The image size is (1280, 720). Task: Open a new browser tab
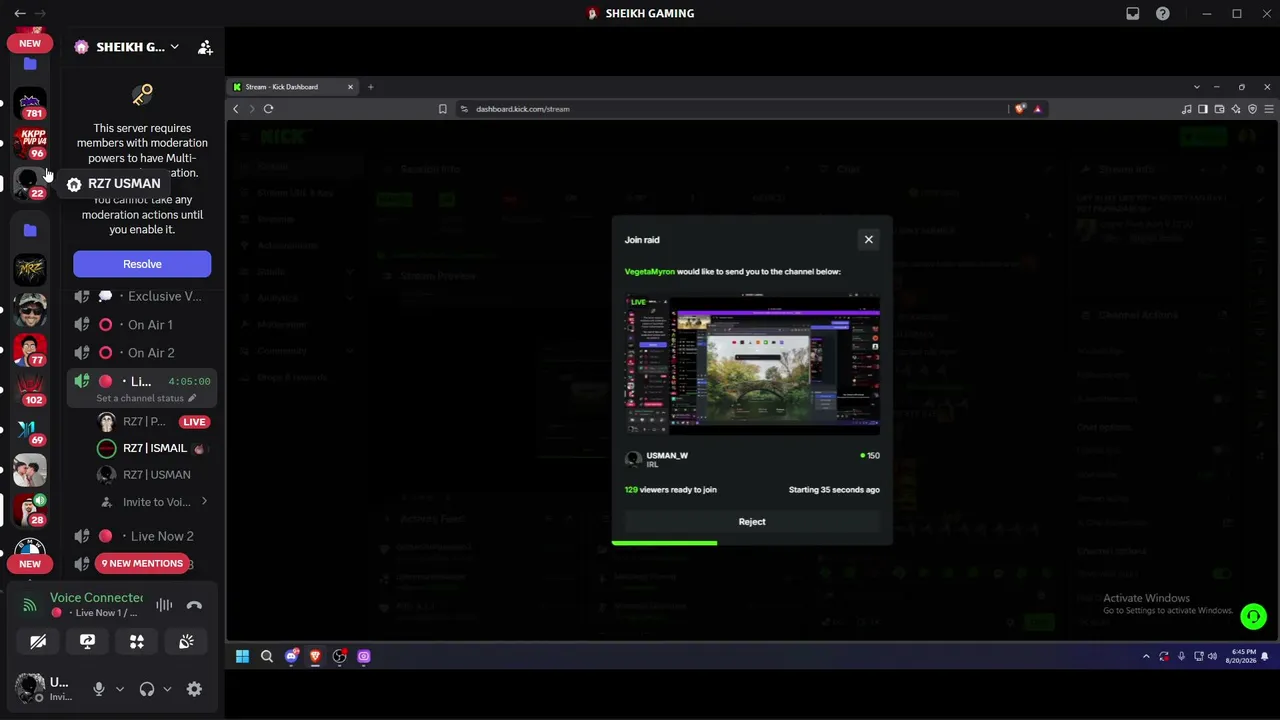coord(370,87)
